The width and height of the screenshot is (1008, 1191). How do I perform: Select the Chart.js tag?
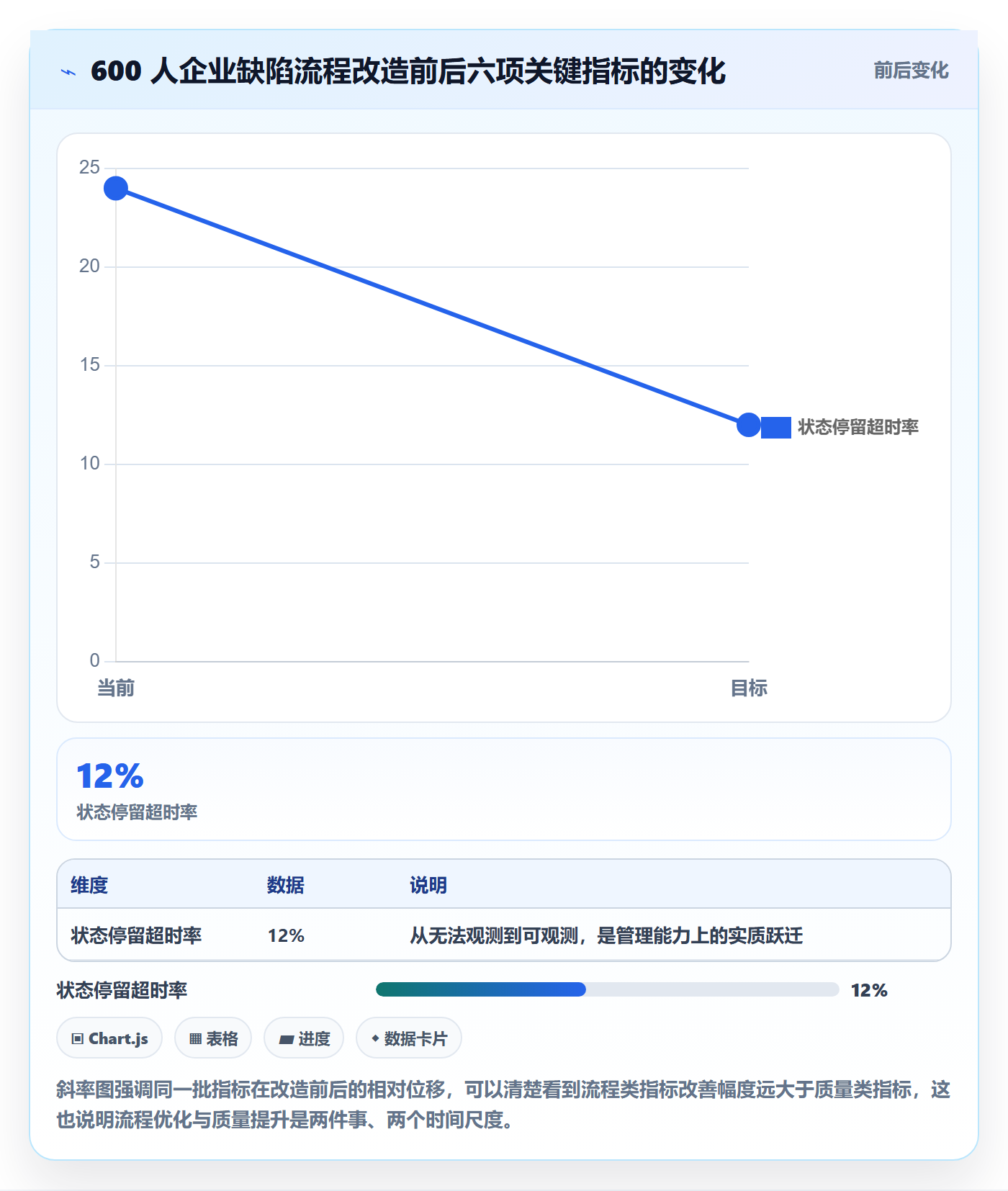(x=109, y=1038)
